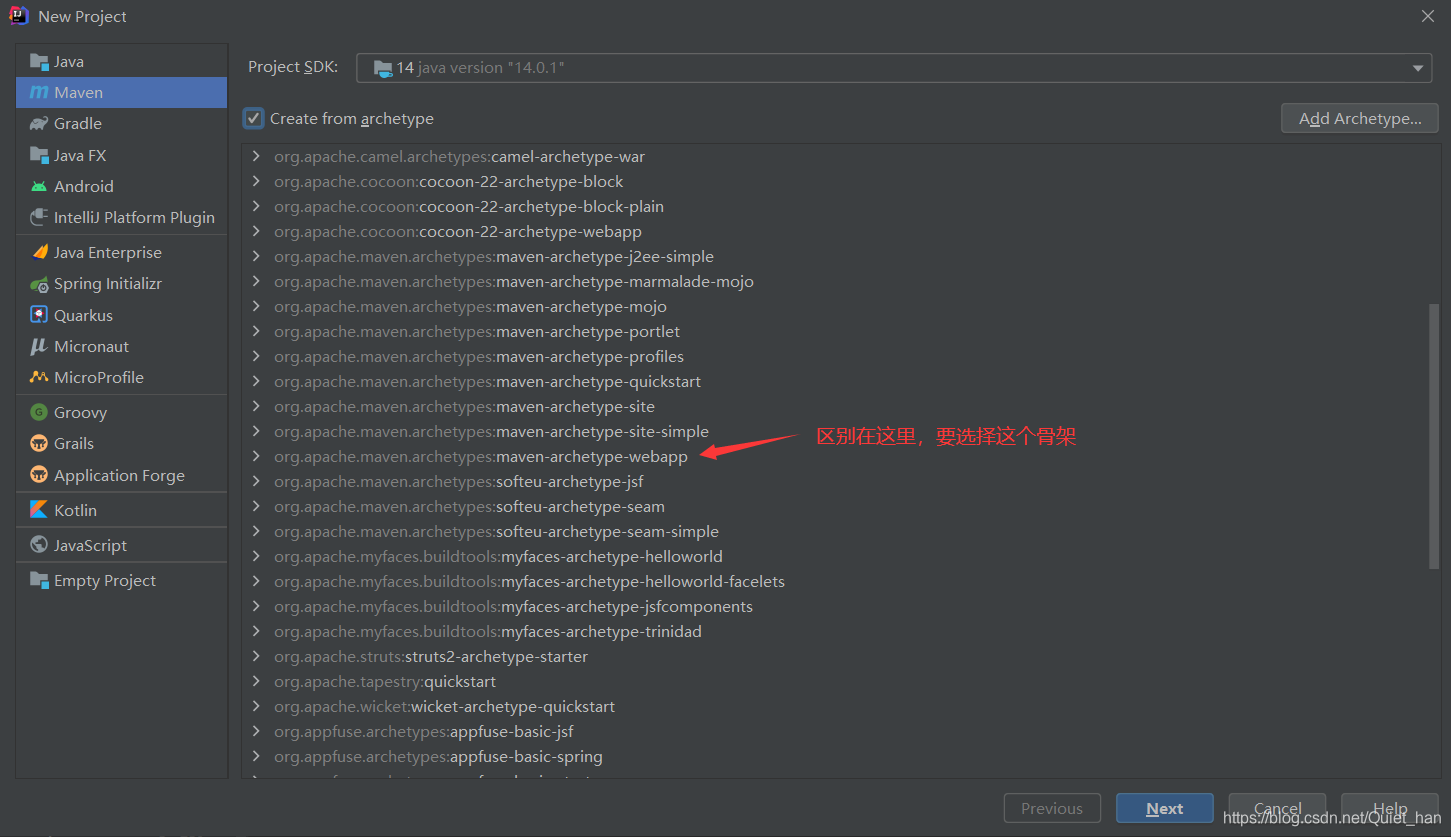The width and height of the screenshot is (1451, 837).
Task: Expand the softeu-archetype-jsf node
Action: (257, 481)
